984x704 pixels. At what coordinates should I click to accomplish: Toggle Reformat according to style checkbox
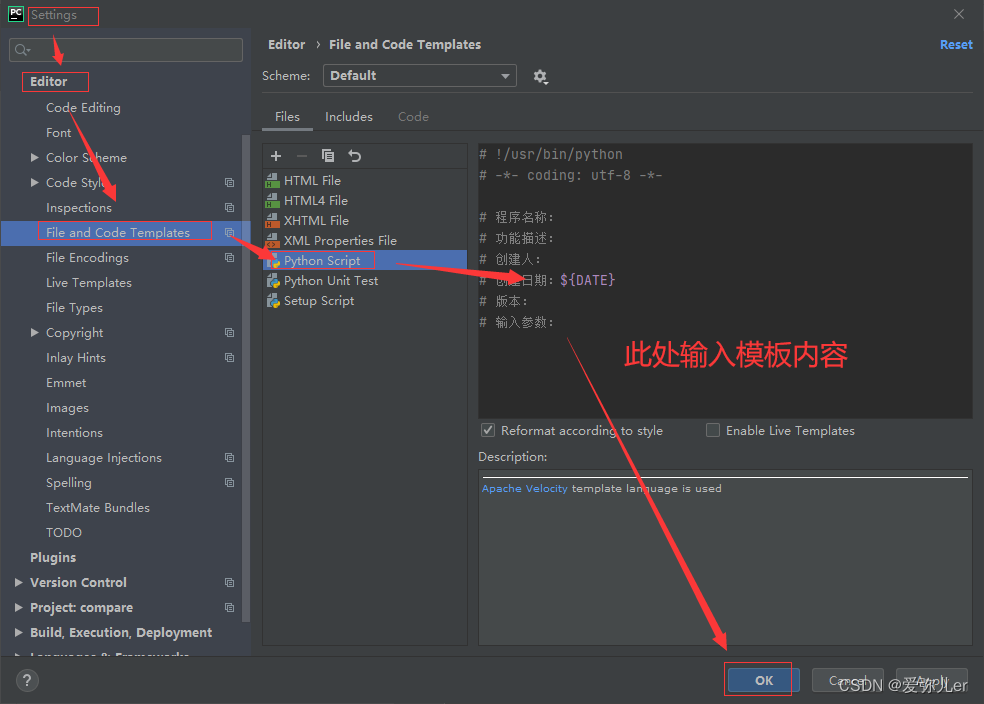pos(488,430)
